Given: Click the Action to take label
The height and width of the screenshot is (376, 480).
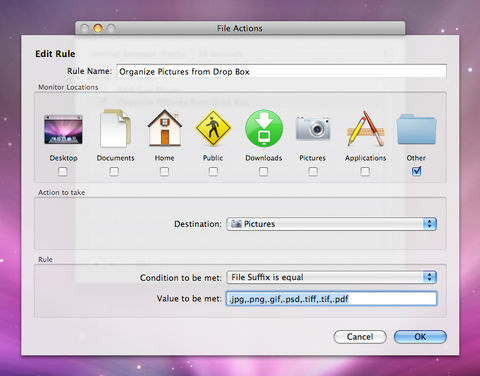Looking at the screenshot, I should 62,193.
